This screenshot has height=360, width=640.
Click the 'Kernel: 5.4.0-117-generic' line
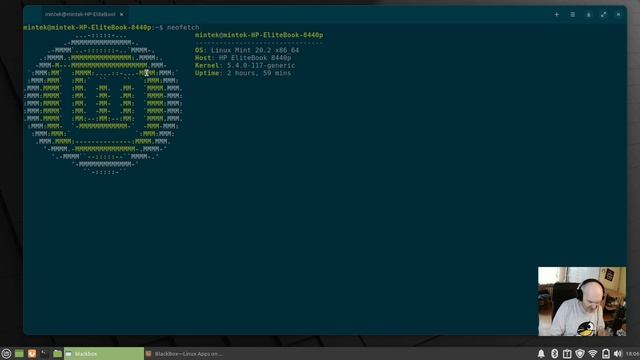[245, 65]
